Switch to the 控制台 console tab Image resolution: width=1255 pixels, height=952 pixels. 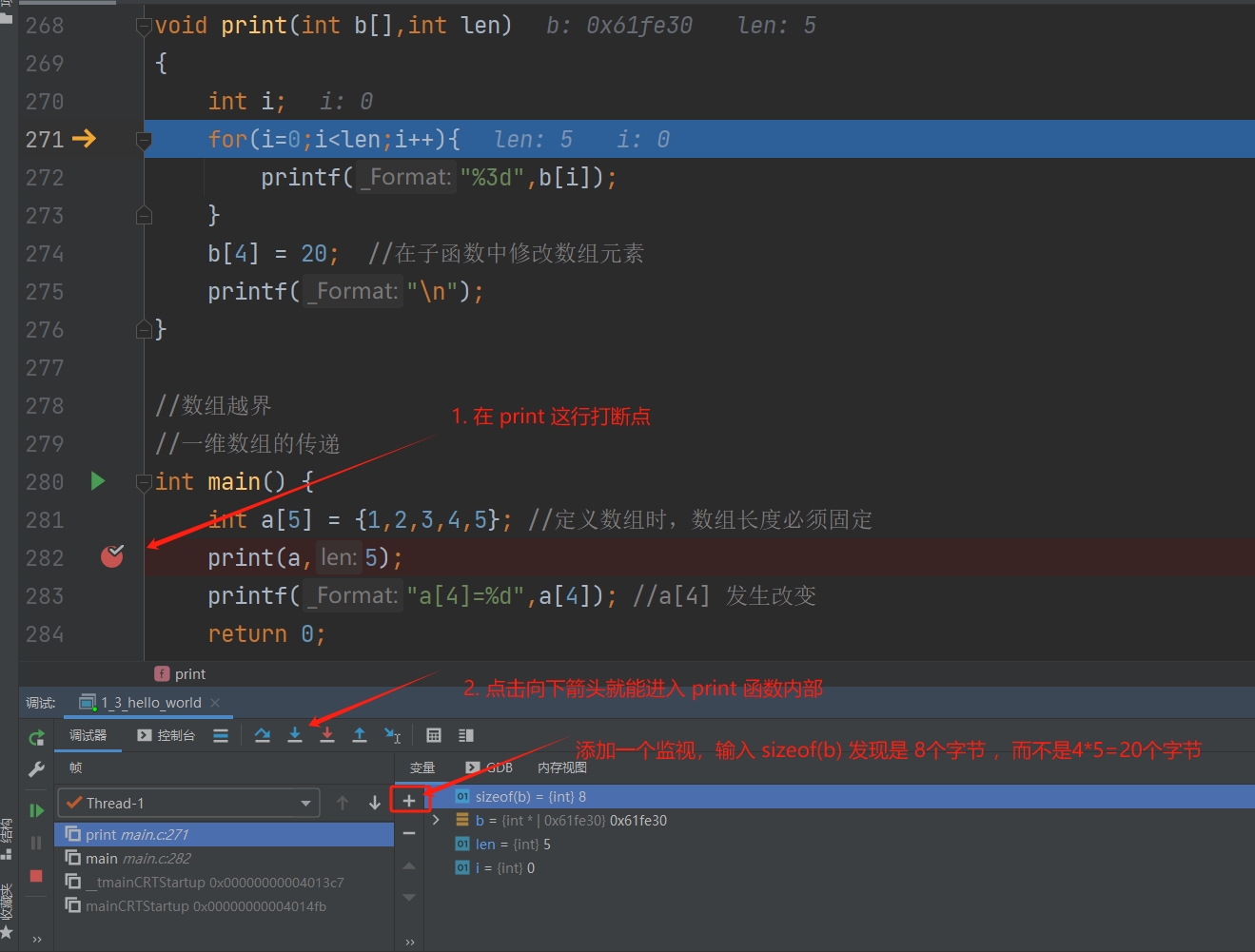click(167, 735)
